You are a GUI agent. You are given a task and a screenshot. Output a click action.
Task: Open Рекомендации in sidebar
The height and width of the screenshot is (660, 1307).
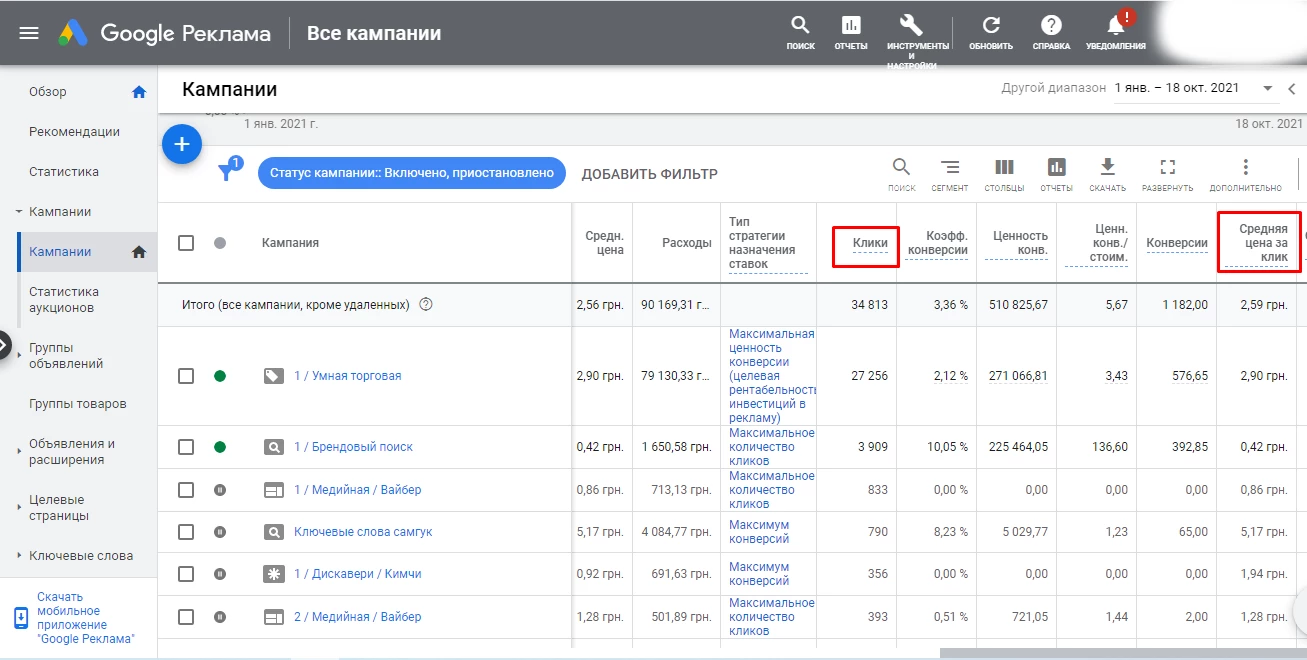[74, 132]
